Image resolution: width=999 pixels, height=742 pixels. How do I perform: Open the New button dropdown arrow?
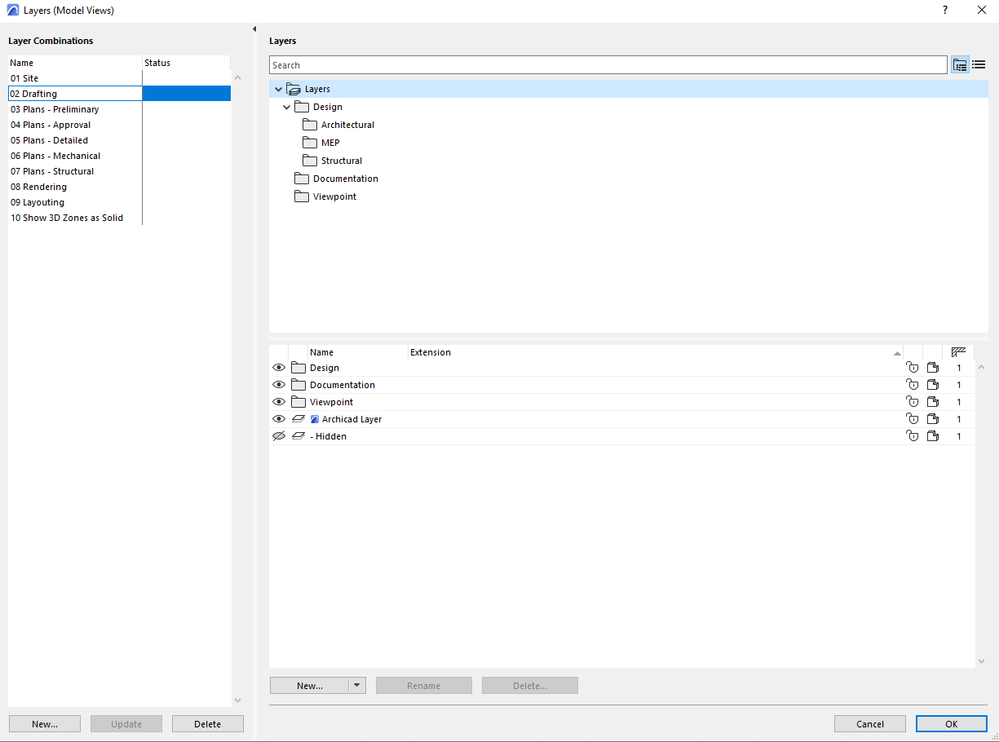point(358,685)
